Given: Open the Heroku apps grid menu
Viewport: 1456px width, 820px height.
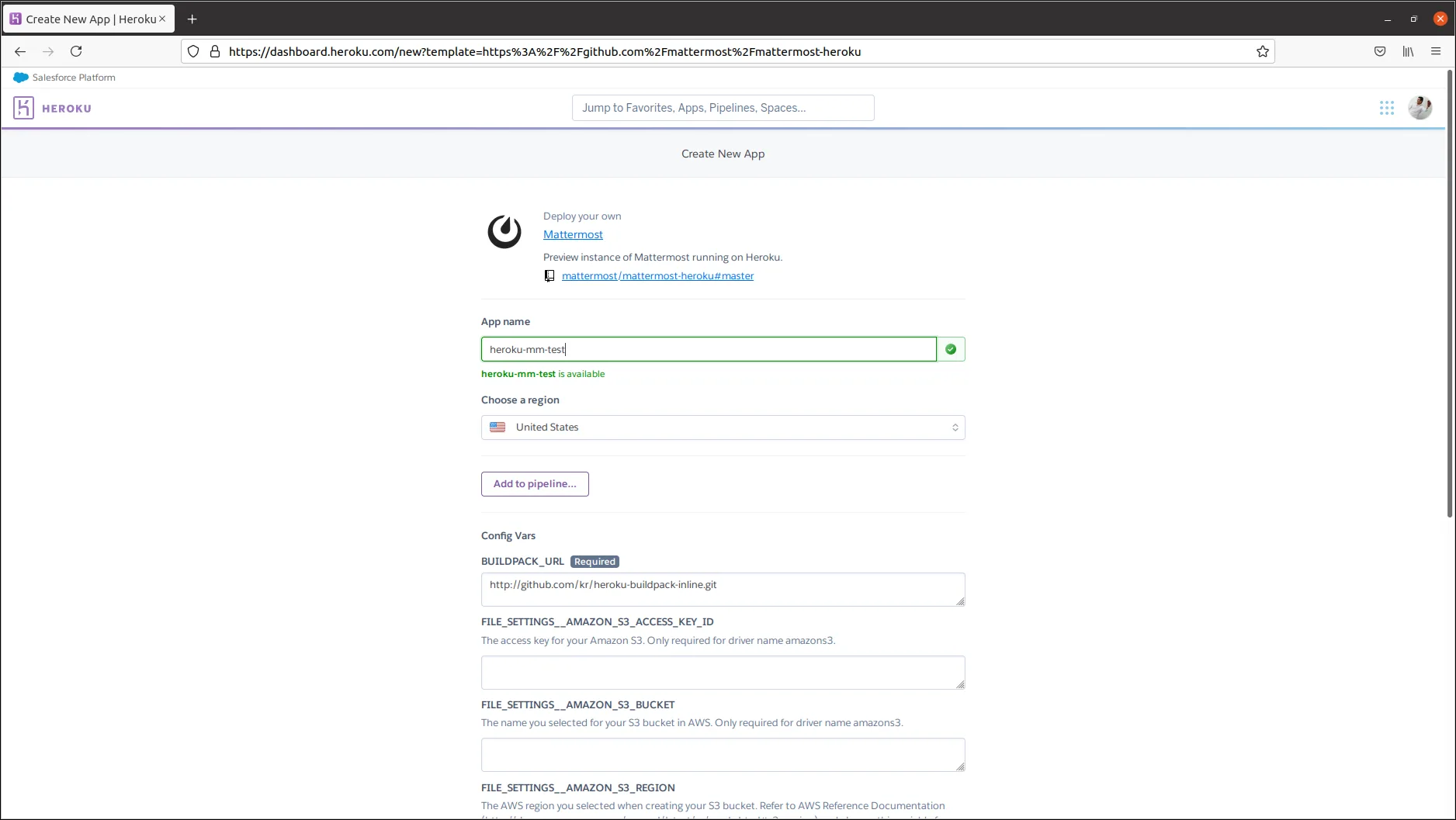Looking at the screenshot, I should click(1387, 108).
